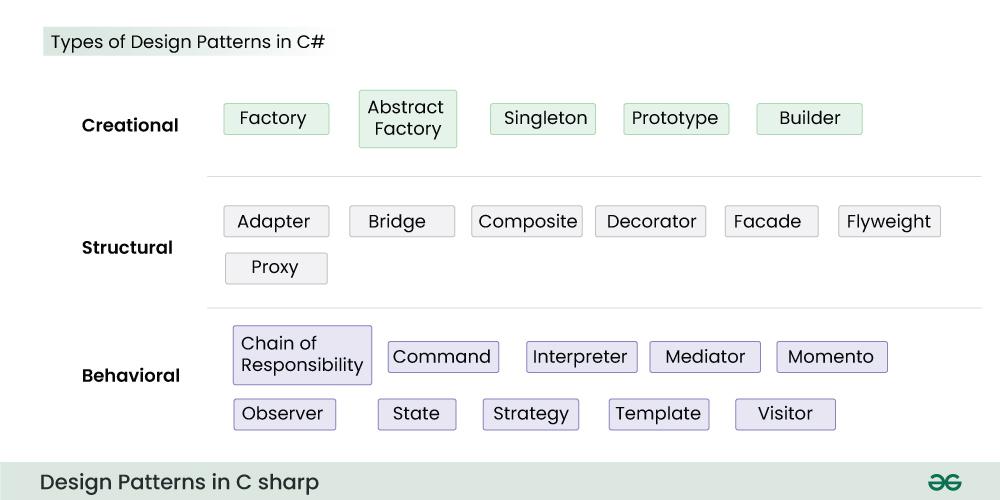Screen dimensions: 1000x500
Task: Select the Composite pattern box
Action: [x=527, y=222]
